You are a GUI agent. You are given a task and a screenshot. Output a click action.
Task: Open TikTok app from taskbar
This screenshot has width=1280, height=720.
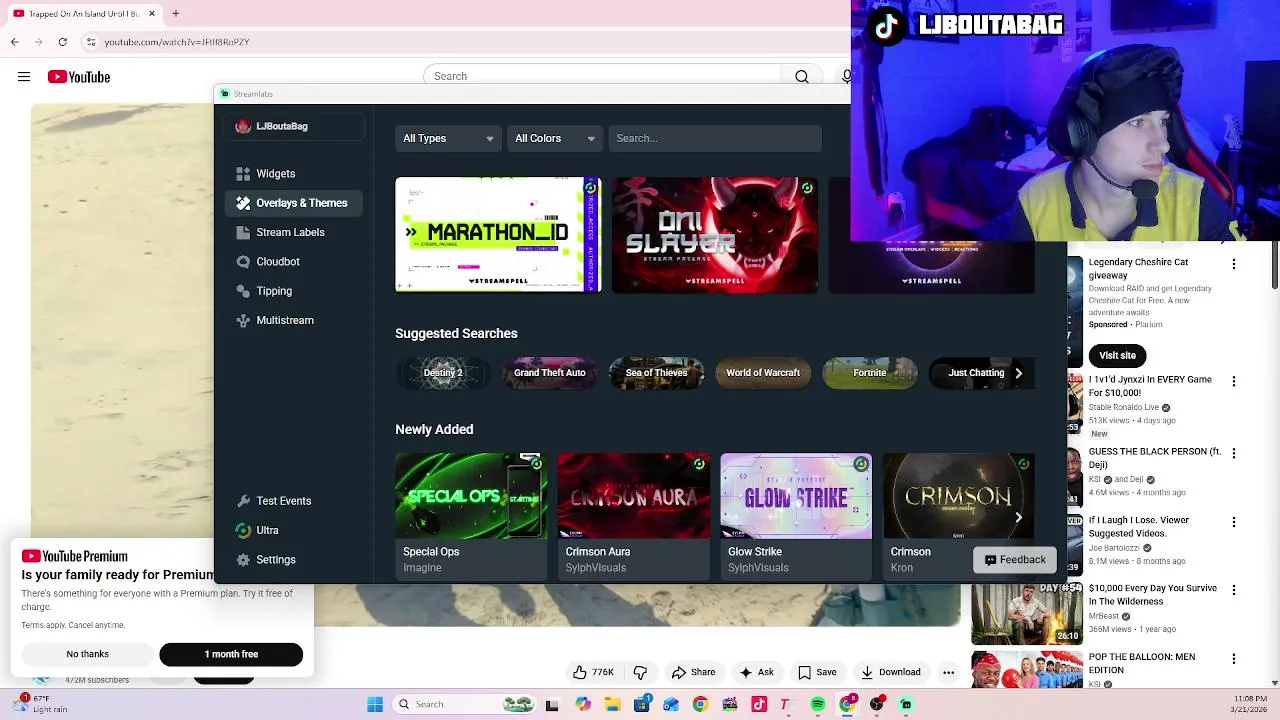(x=759, y=704)
